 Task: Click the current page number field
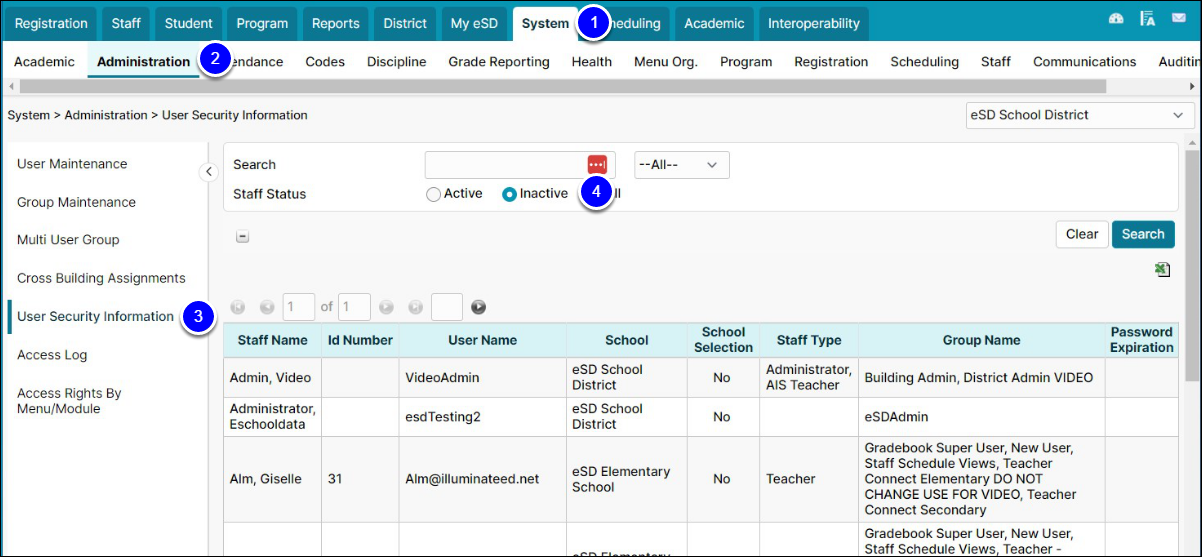click(x=299, y=307)
